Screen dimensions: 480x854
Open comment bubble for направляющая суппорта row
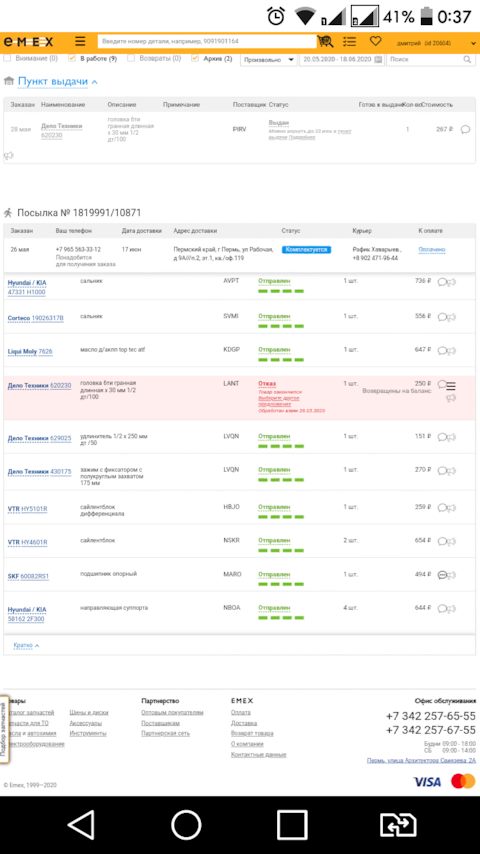tap(442, 608)
